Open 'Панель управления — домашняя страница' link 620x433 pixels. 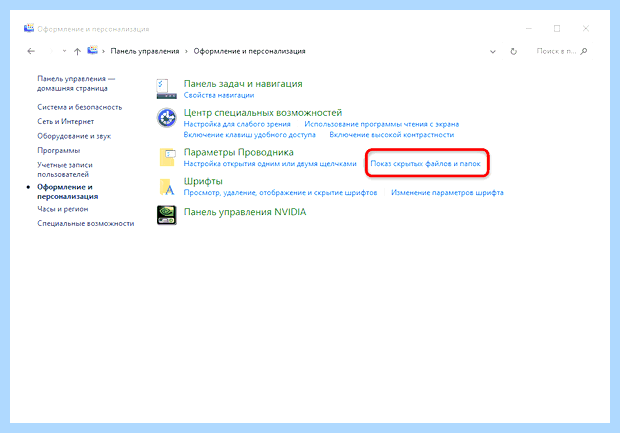pyautogui.click(x=76, y=83)
